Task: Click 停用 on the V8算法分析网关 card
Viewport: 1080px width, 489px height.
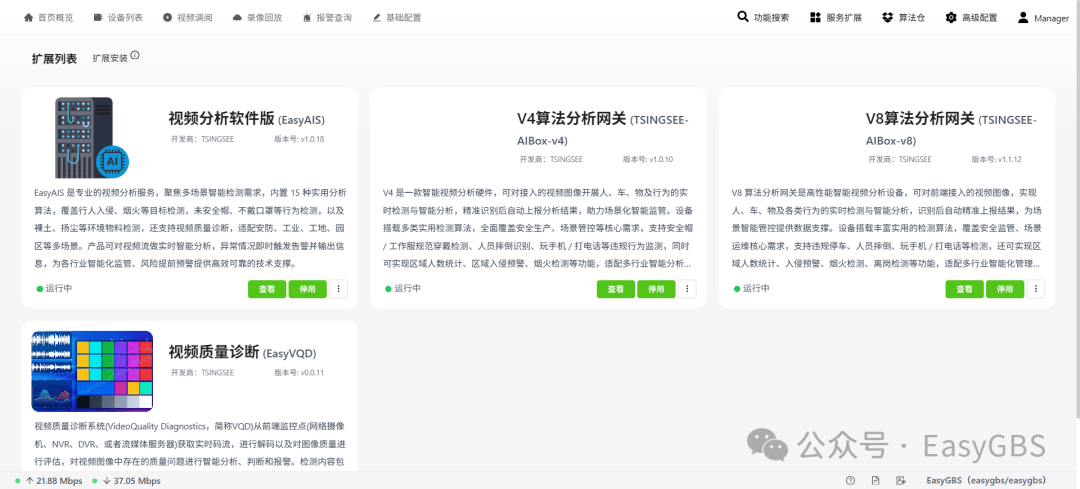Action: click(x=1005, y=289)
